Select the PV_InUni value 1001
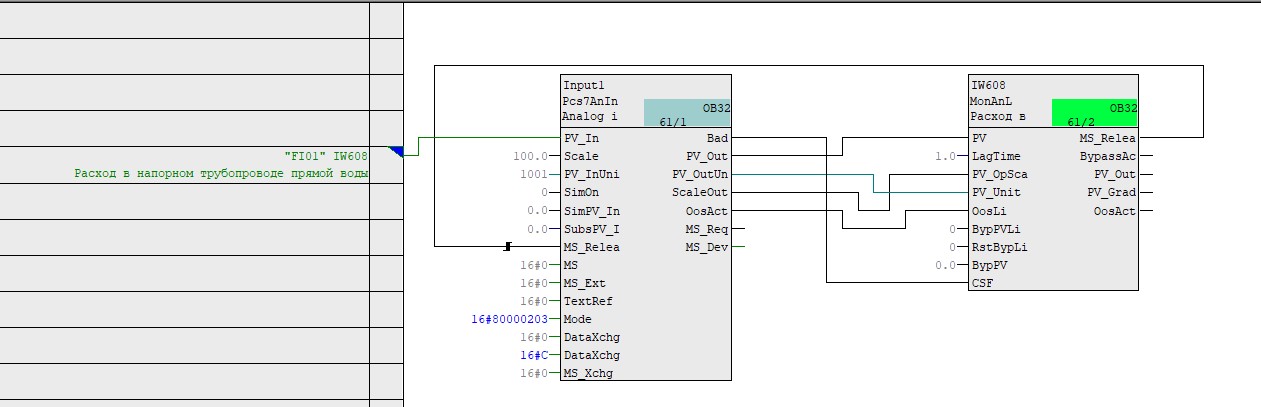This screenshot has height=407, width=1261. coord(533,174)
